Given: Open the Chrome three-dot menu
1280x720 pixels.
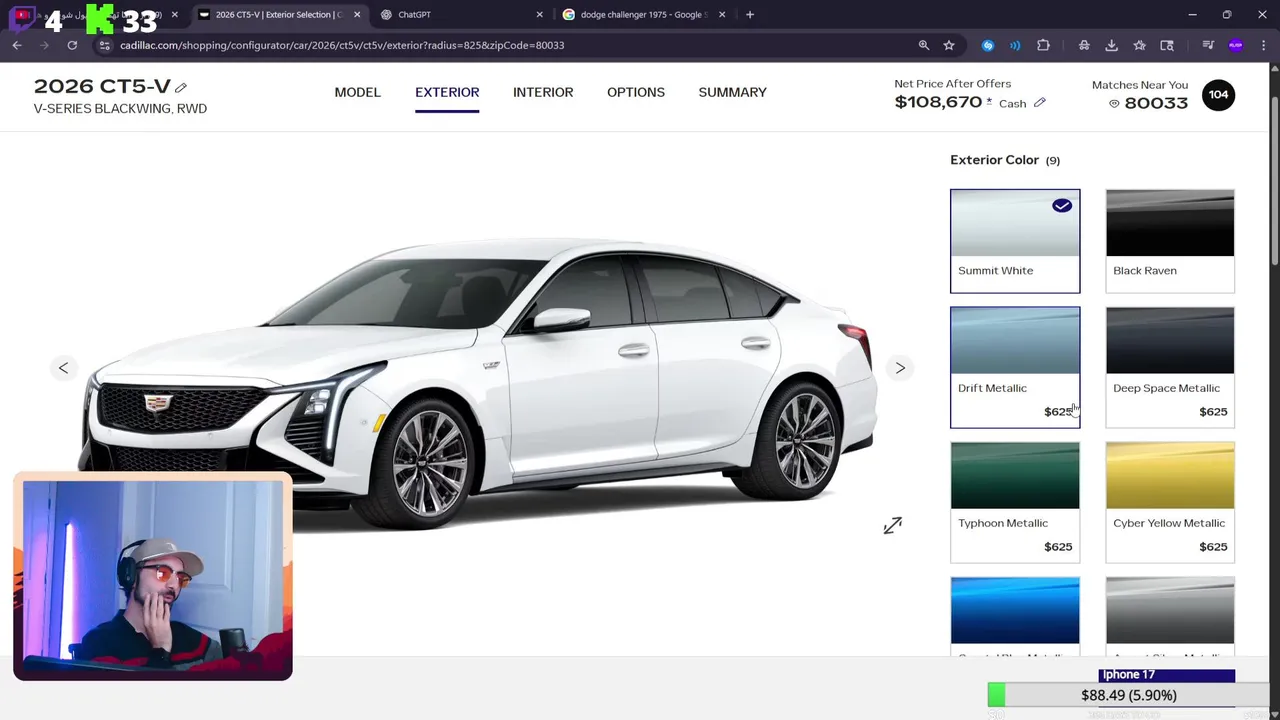Looking at the screenshot, I should tap(1263, 45).
